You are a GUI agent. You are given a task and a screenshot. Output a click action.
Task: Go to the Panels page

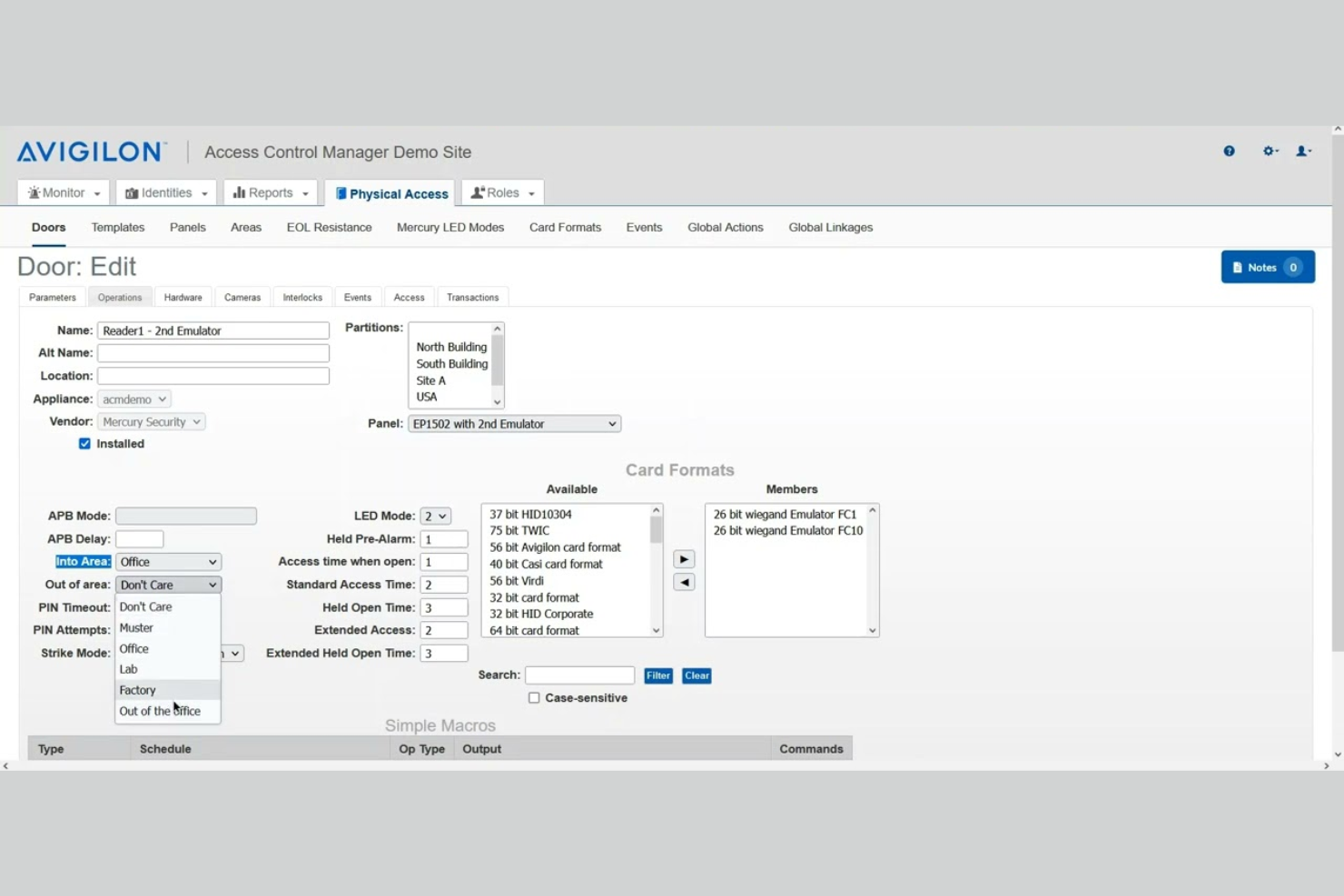click(x=188, y=228)
